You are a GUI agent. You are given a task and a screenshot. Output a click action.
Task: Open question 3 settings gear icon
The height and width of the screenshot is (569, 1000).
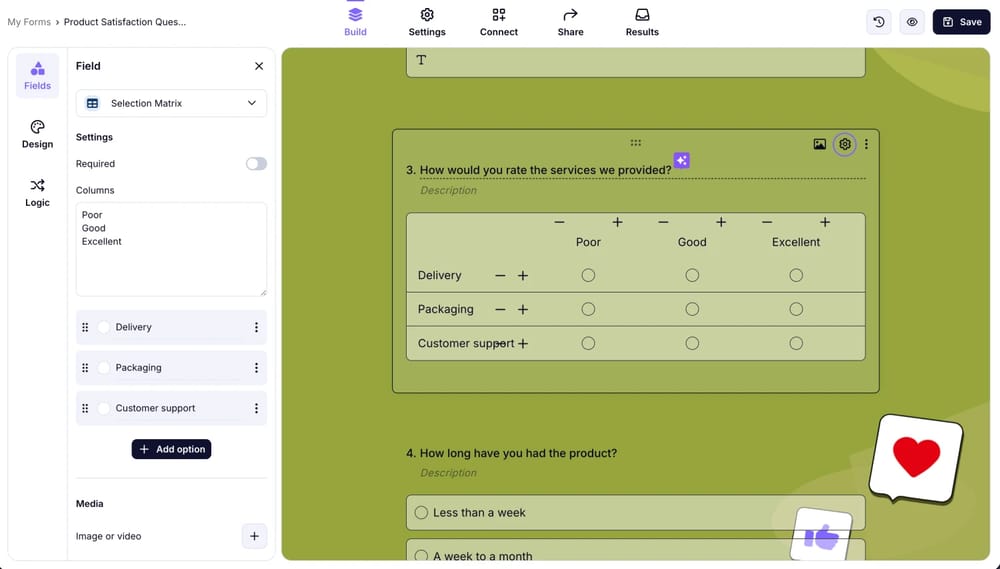(x=845, y=144)
